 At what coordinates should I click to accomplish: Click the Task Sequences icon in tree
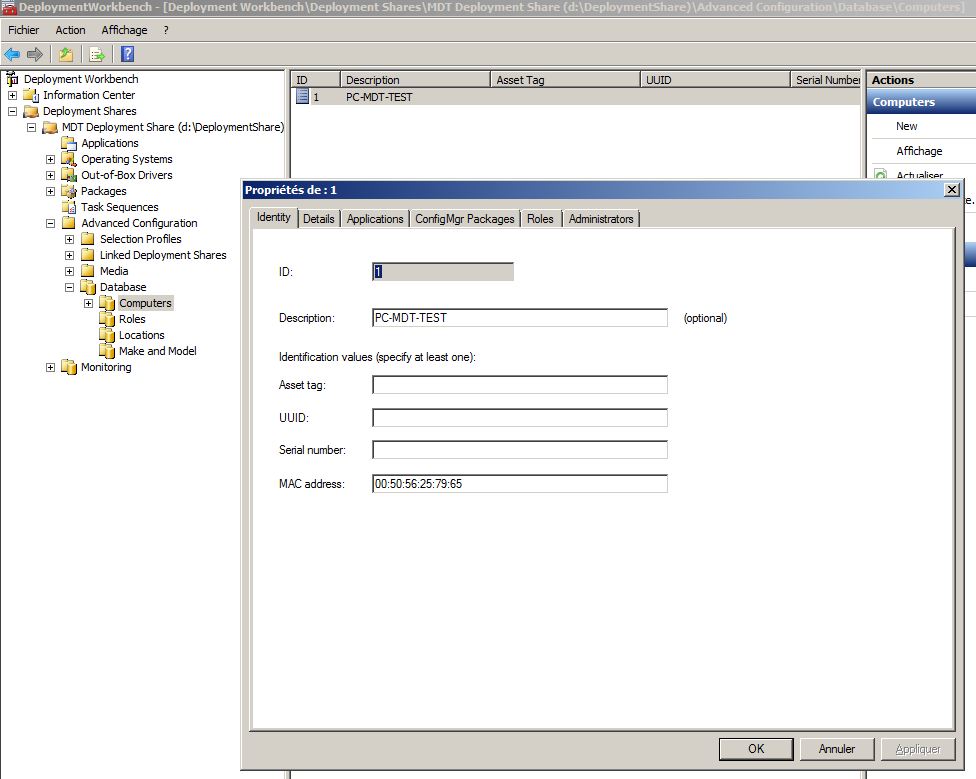(x=69, y=207)
